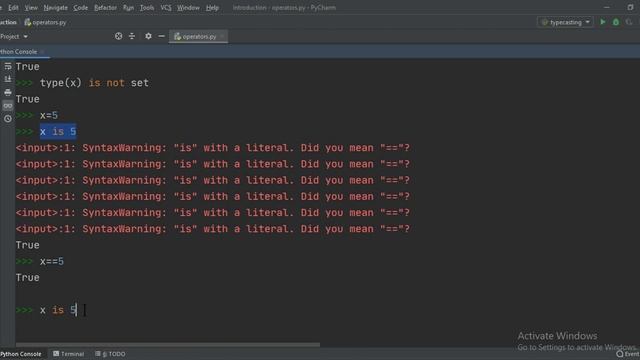Screen dimensions: 640x360
Task: Click the 'type(x) is not set' line
Action: pyautogui.click(x=94, y=83)
